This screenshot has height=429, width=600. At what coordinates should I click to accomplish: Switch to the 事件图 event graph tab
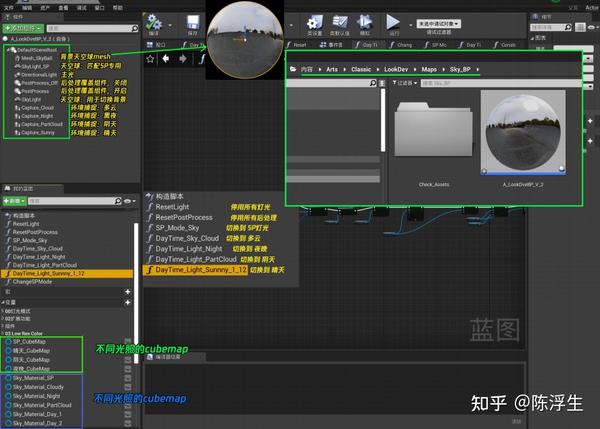point(331,45)
